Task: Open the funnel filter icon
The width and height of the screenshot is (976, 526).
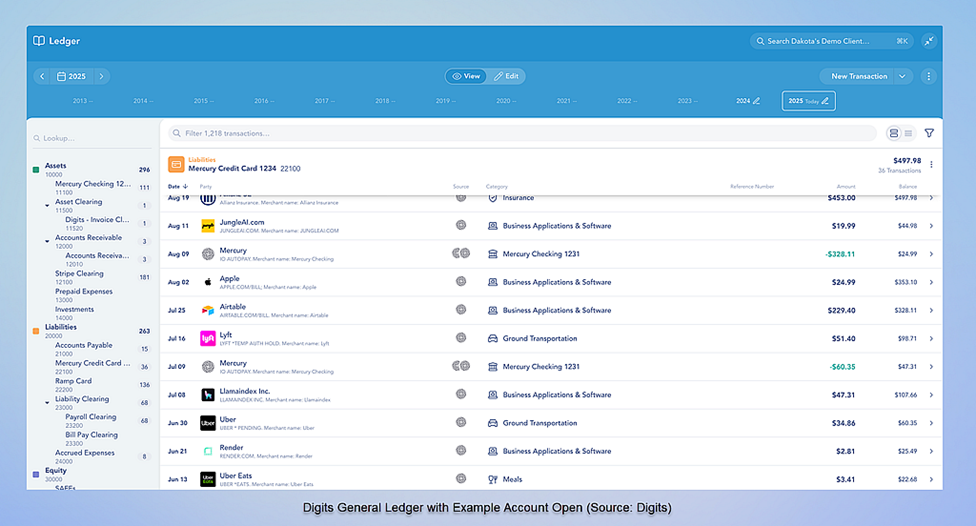Action: click(x=929, y=133)
